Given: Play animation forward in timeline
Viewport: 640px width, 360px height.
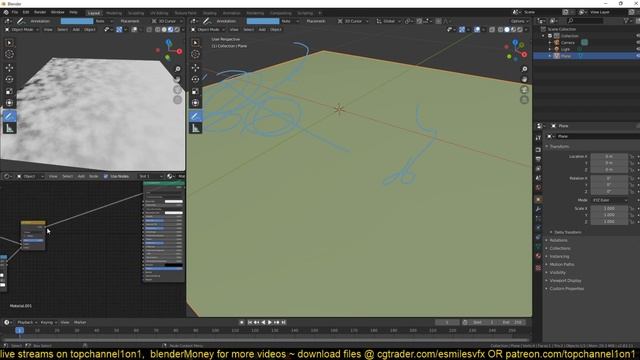Looking at the screenshot, I should (x=270, y=322).
